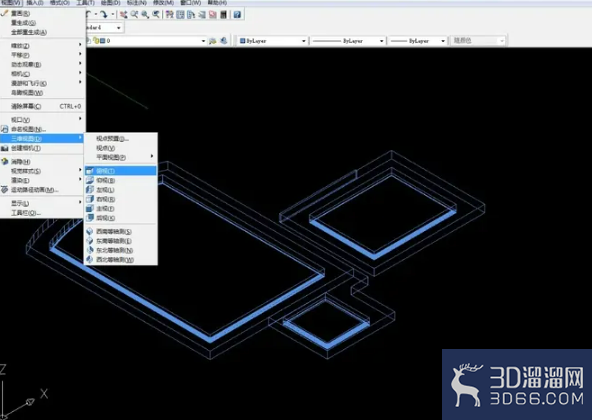This screenshot has width=592, height=420.
Task: Click the blue Help question-mark icon
Action: 237,14
